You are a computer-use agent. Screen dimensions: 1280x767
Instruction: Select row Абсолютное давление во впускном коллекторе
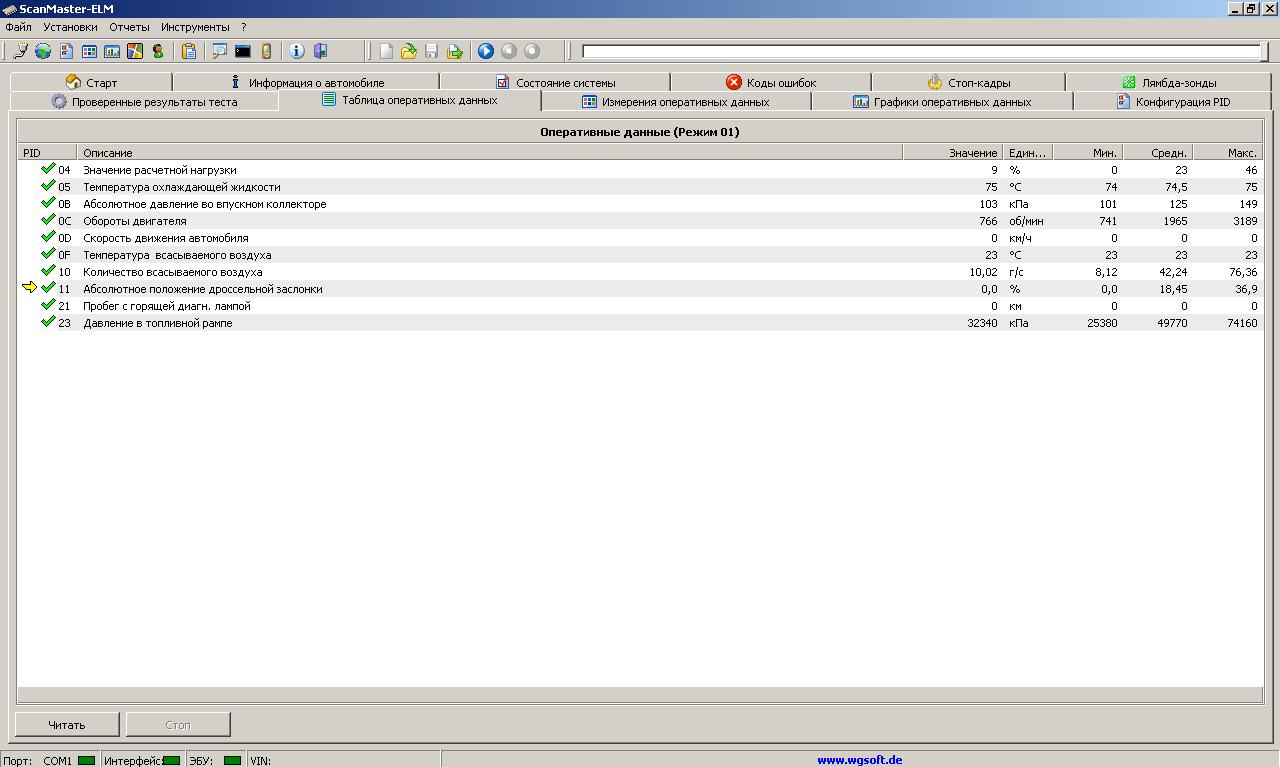pos(640,204)
